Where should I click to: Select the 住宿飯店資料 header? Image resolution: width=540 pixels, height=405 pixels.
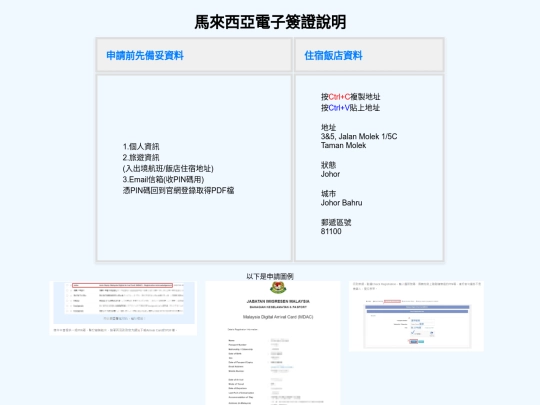pos(333,55)
